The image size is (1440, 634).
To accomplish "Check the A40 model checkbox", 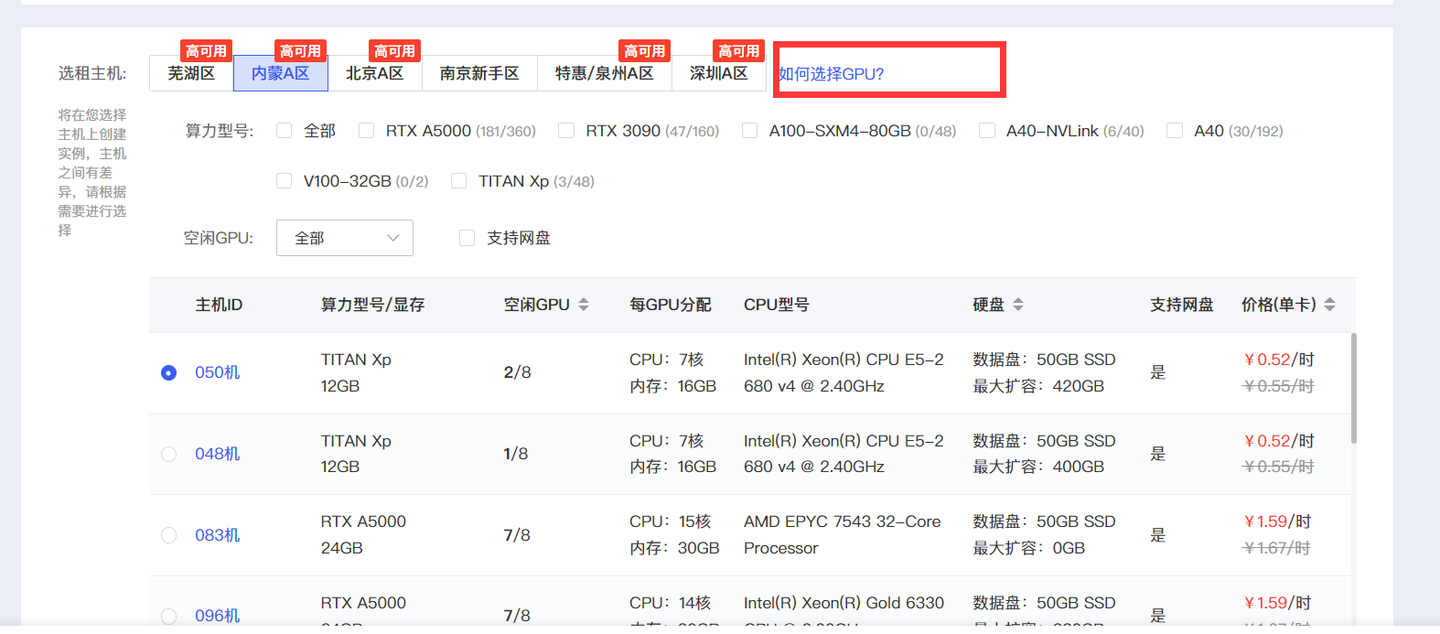I will pos(1173,130).
